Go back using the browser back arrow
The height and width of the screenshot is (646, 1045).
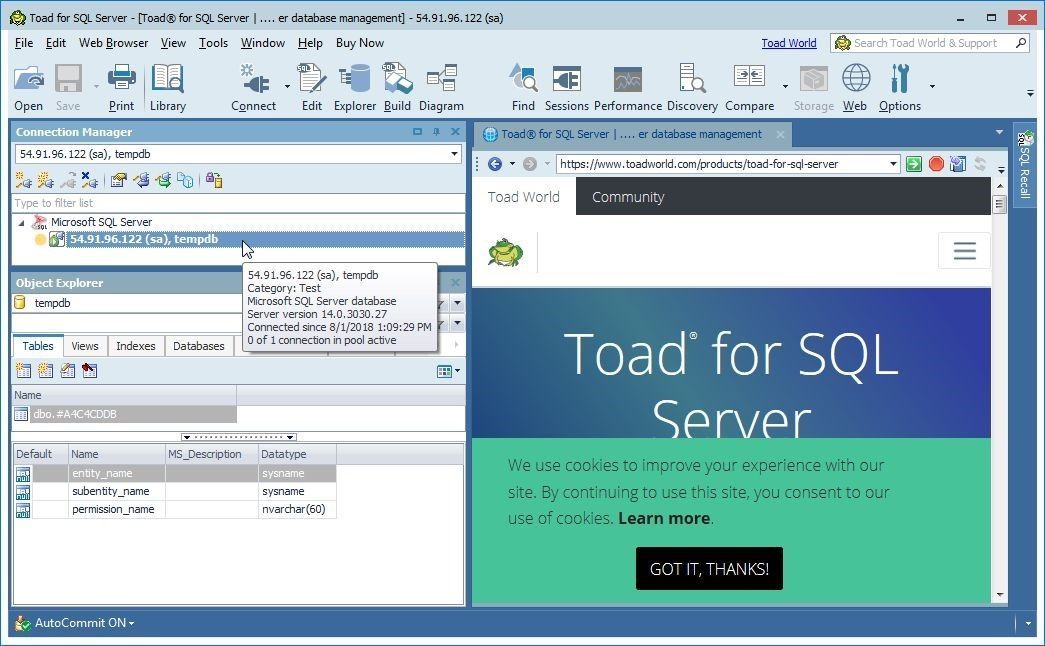pyautogui.click(x=495, y=164)
